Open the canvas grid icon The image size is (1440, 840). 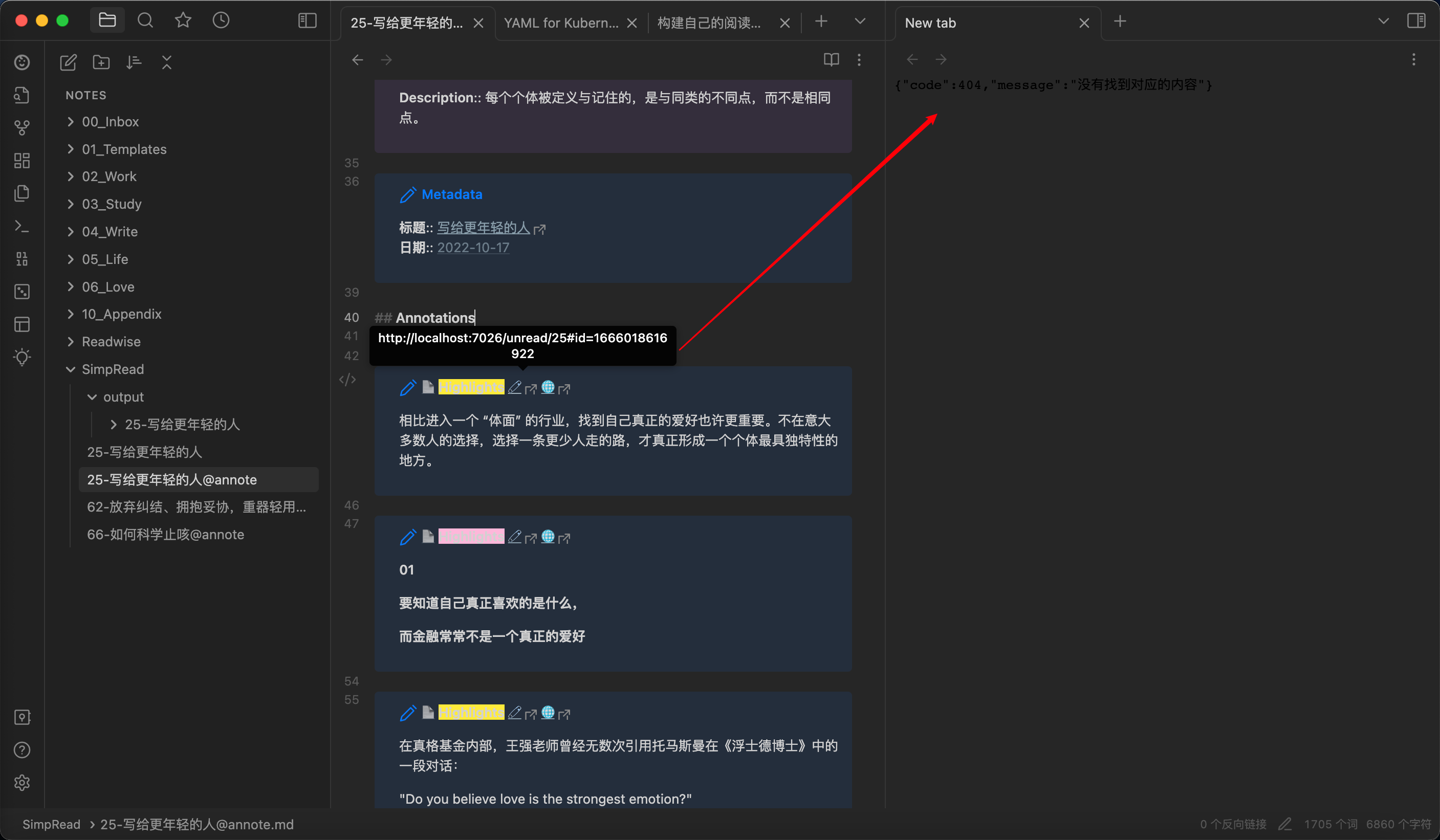point(21,161)
